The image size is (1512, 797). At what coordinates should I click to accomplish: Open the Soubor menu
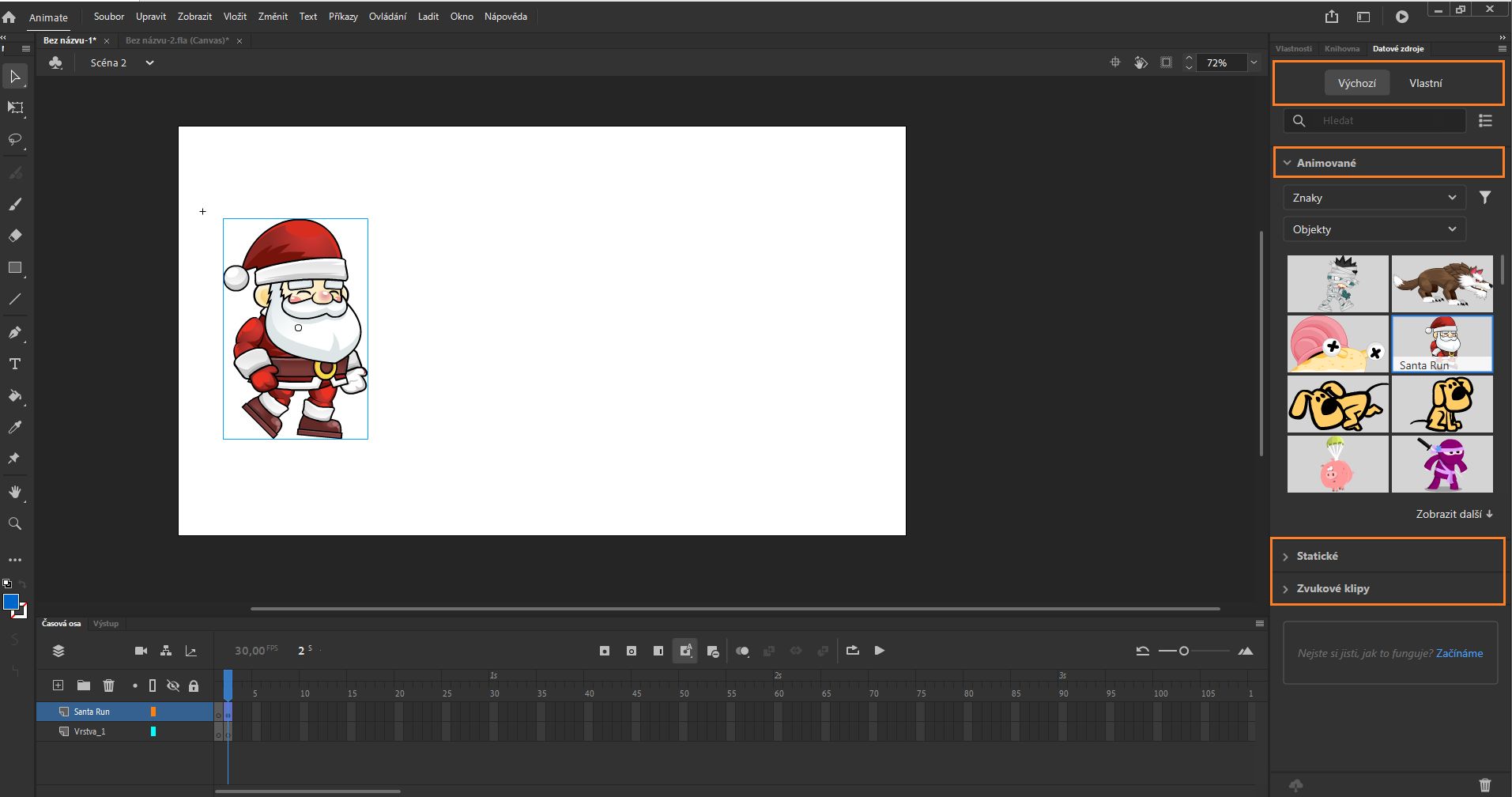tap(109, 17)
